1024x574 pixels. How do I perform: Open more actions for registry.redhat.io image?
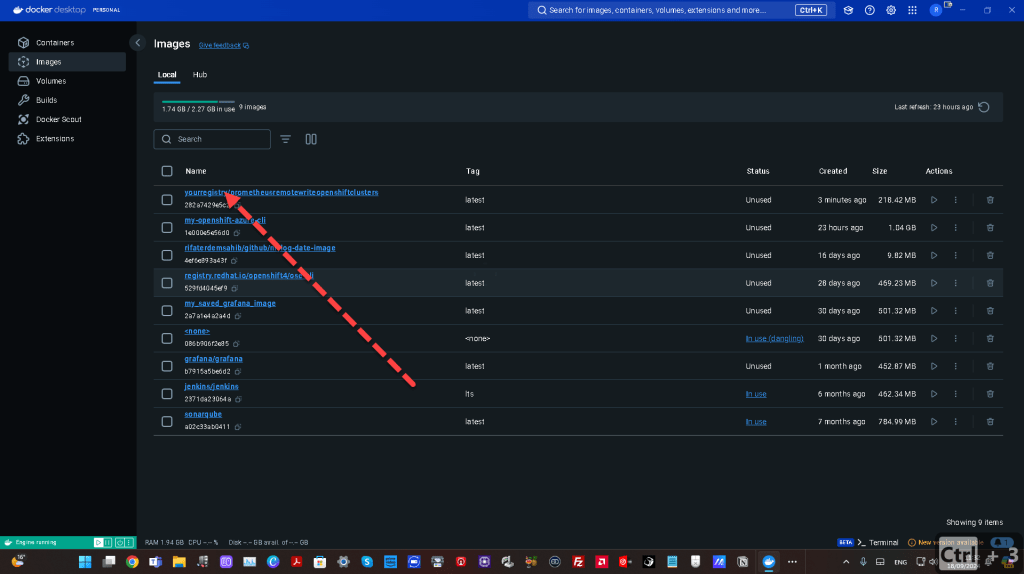(955, 283)
